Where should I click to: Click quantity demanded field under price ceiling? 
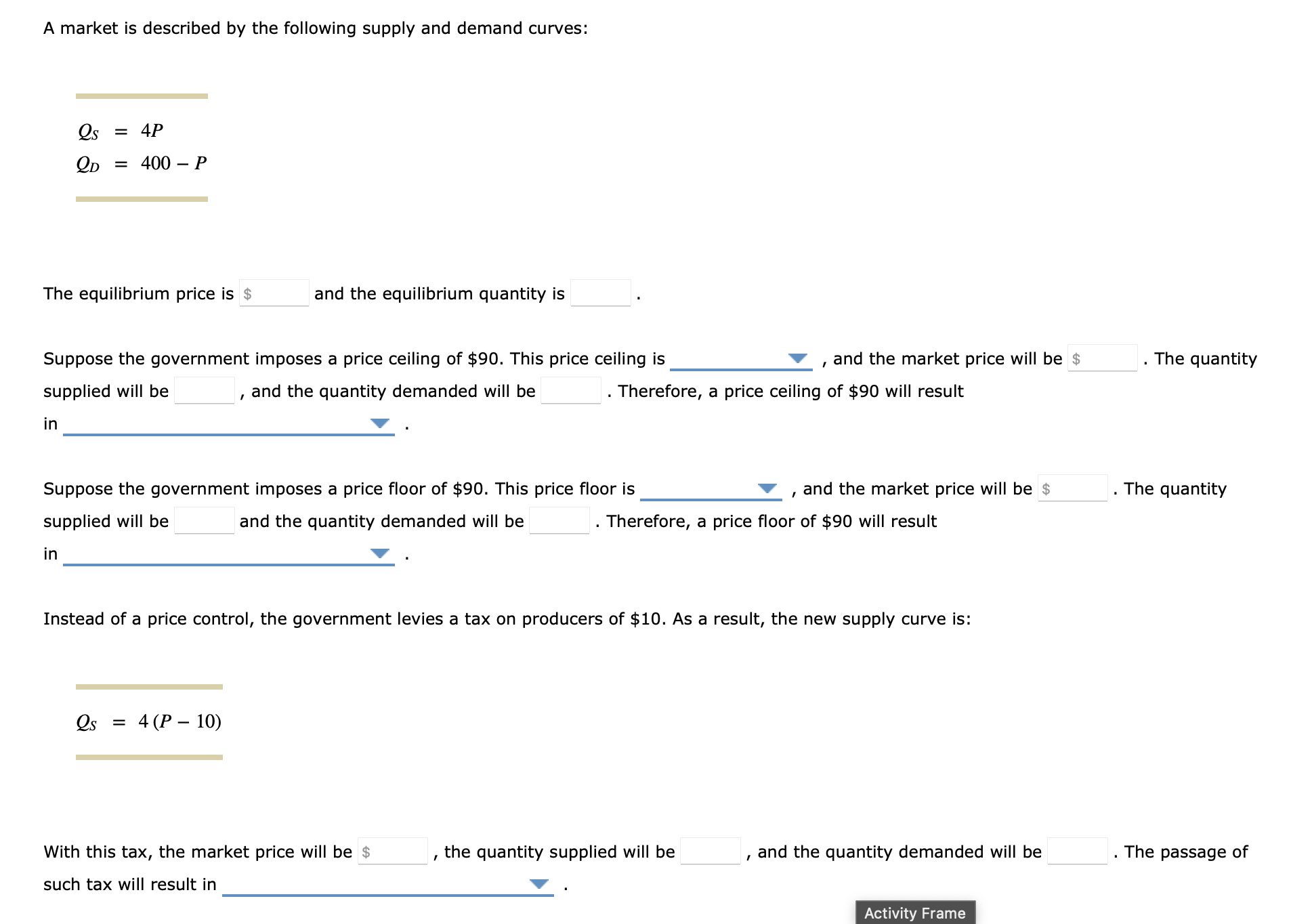tap(571, 391)
